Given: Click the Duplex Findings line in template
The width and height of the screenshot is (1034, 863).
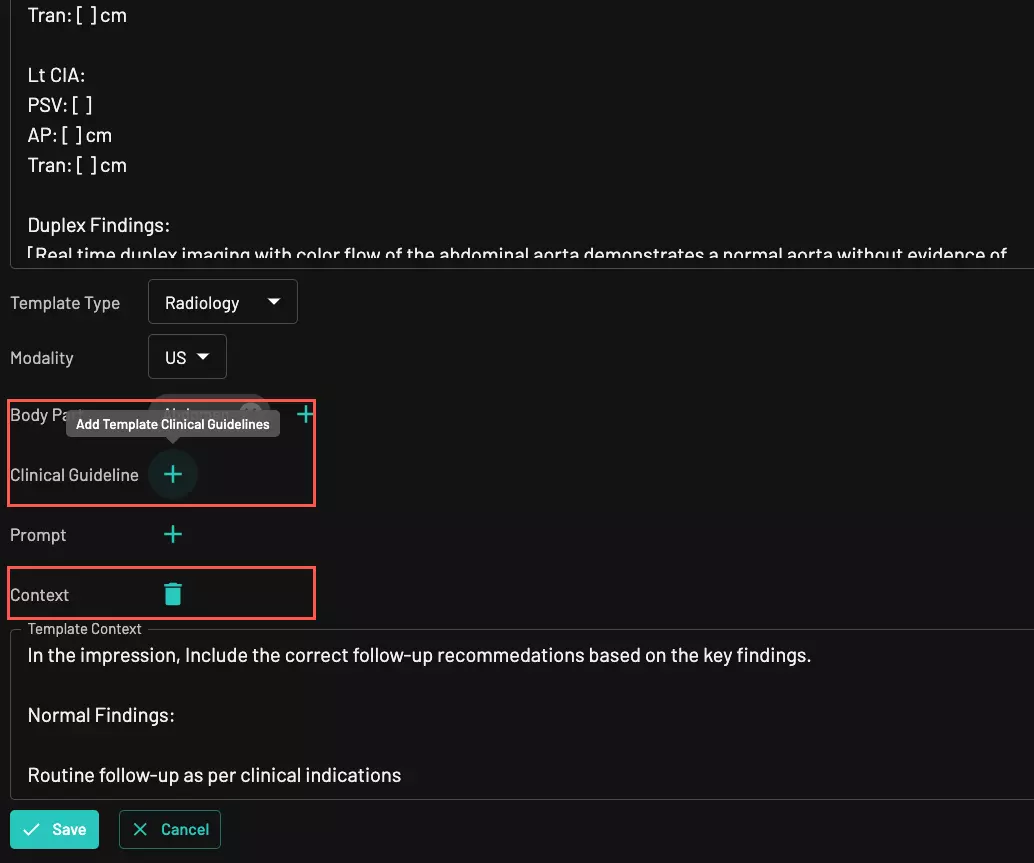Looking at the screenshot, I should [98, 225].
